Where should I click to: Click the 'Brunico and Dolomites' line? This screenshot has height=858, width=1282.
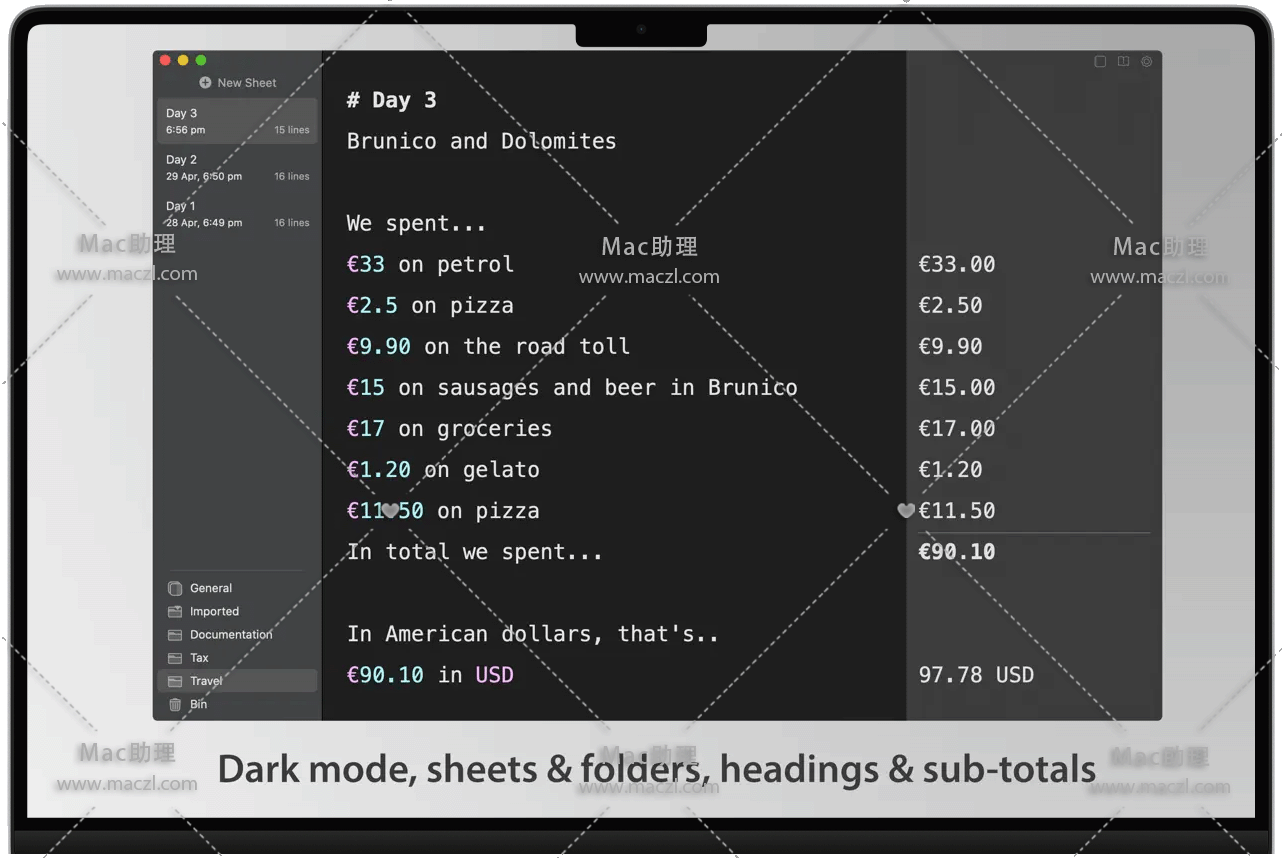(481, 141)
